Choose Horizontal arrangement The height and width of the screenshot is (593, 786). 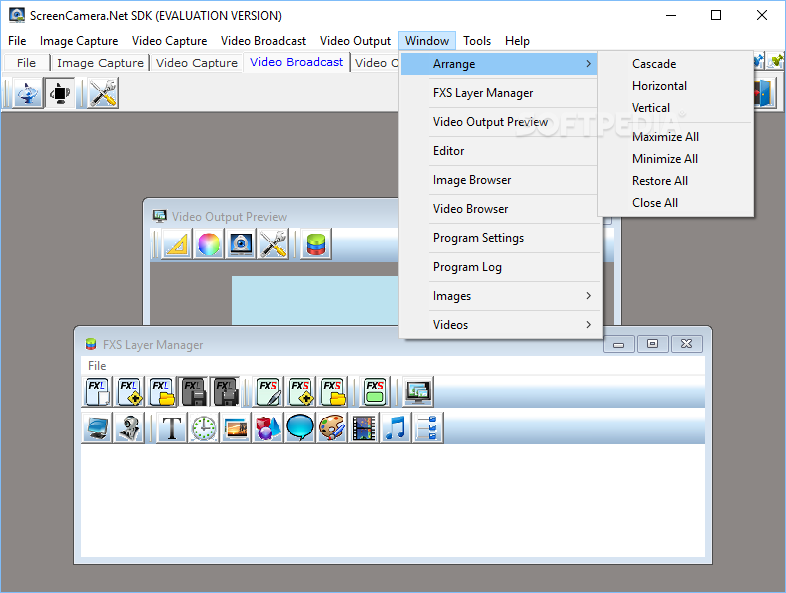(659, 86)
